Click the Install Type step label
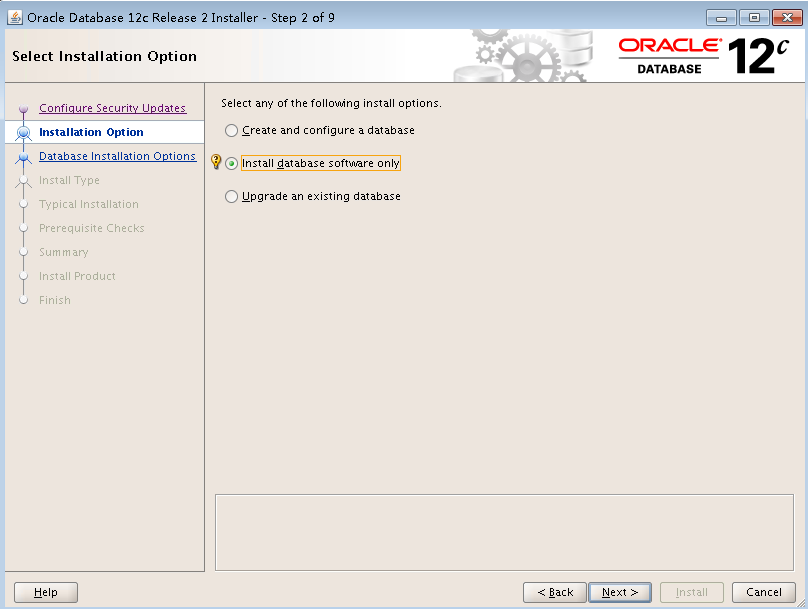This screenshot has width=808, height=609. (x=70, y=180)
